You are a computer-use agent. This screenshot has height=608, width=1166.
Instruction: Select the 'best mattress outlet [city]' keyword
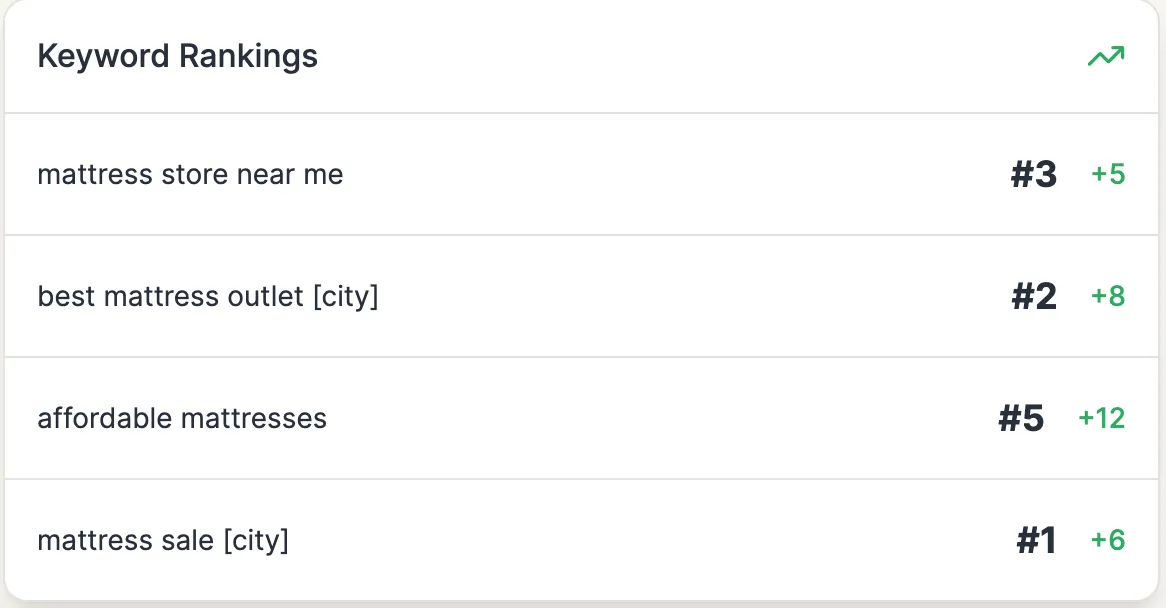click(x=208, y=297)
